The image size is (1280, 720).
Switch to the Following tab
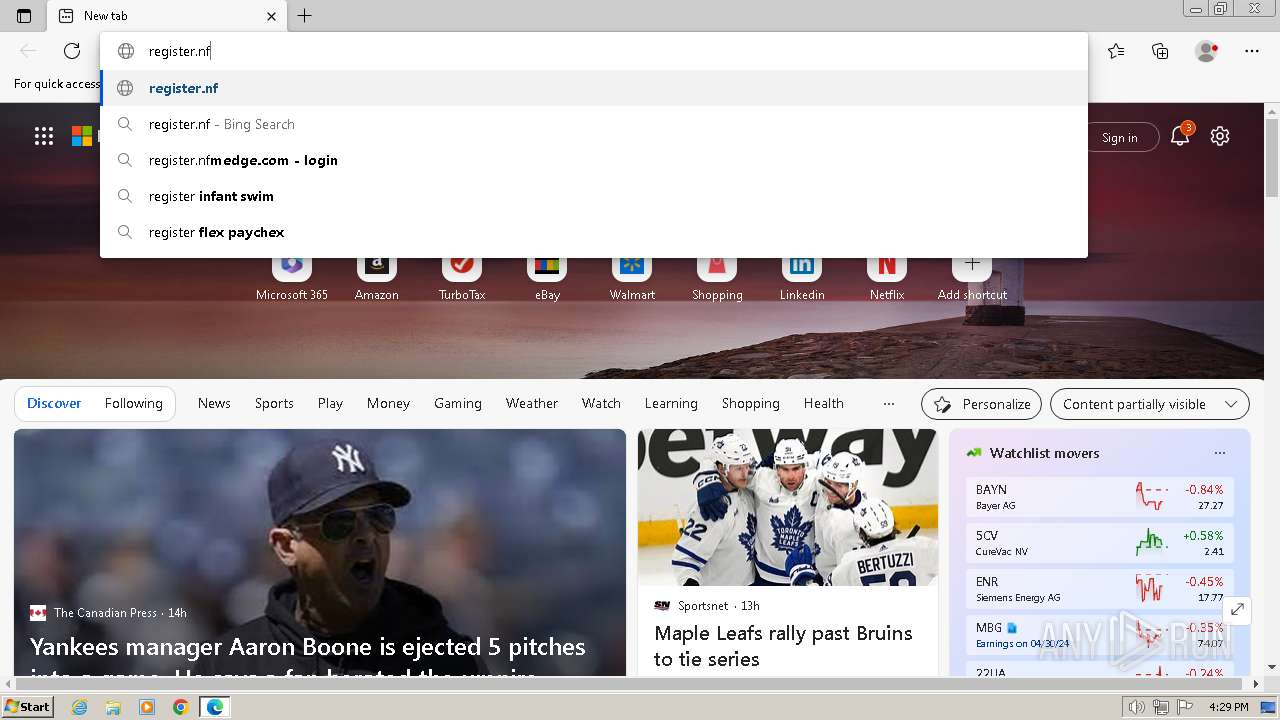(134, 403)
